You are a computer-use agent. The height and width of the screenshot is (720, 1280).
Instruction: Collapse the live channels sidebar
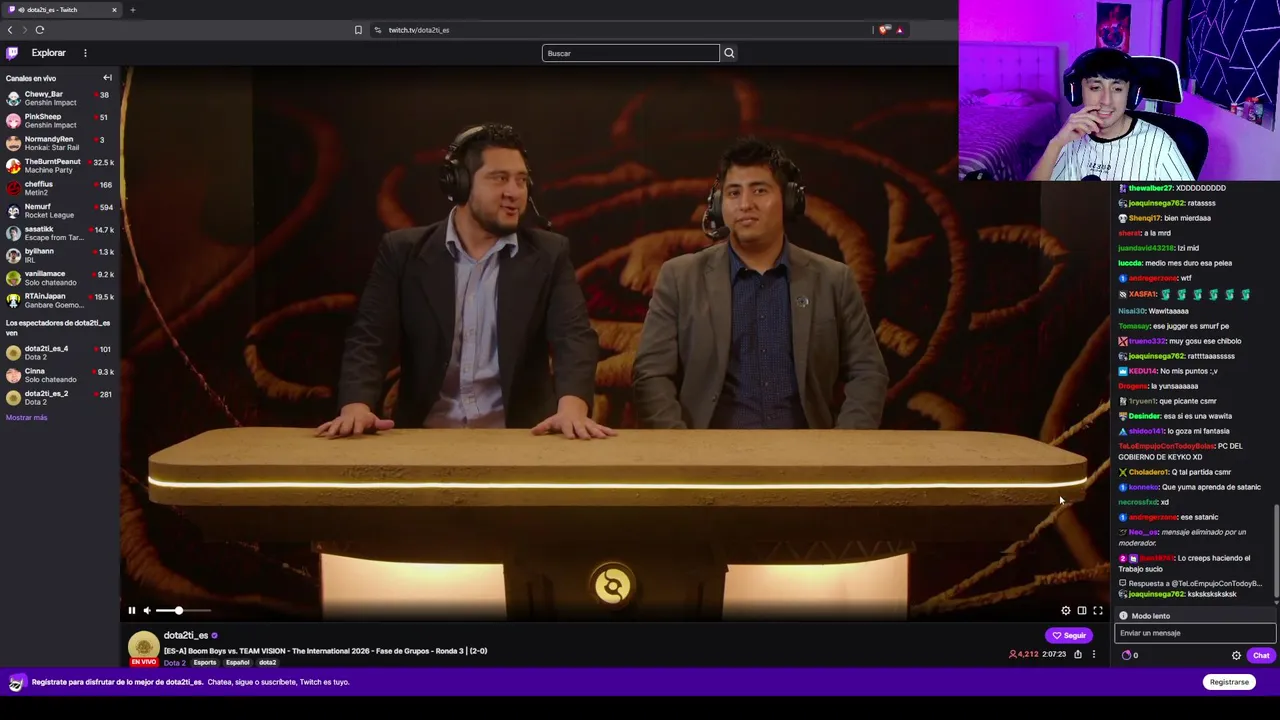[107, 78]
